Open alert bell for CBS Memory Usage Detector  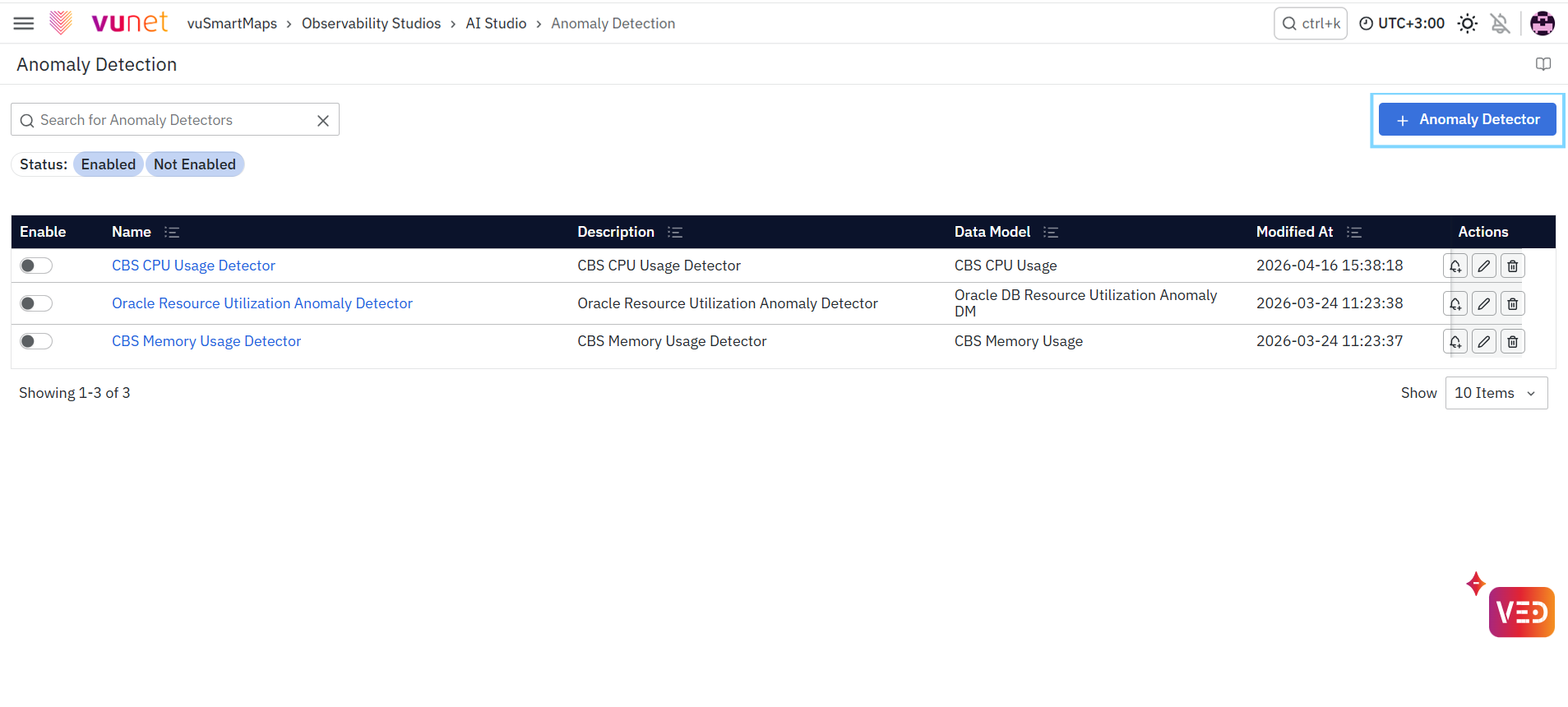click(x=1455, y=342)
